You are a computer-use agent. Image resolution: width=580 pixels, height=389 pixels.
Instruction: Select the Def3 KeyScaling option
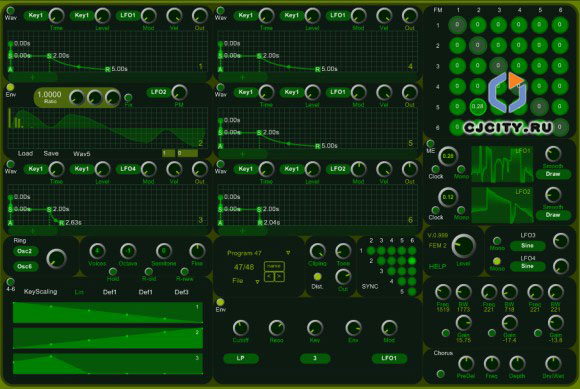tap(181, 292)
